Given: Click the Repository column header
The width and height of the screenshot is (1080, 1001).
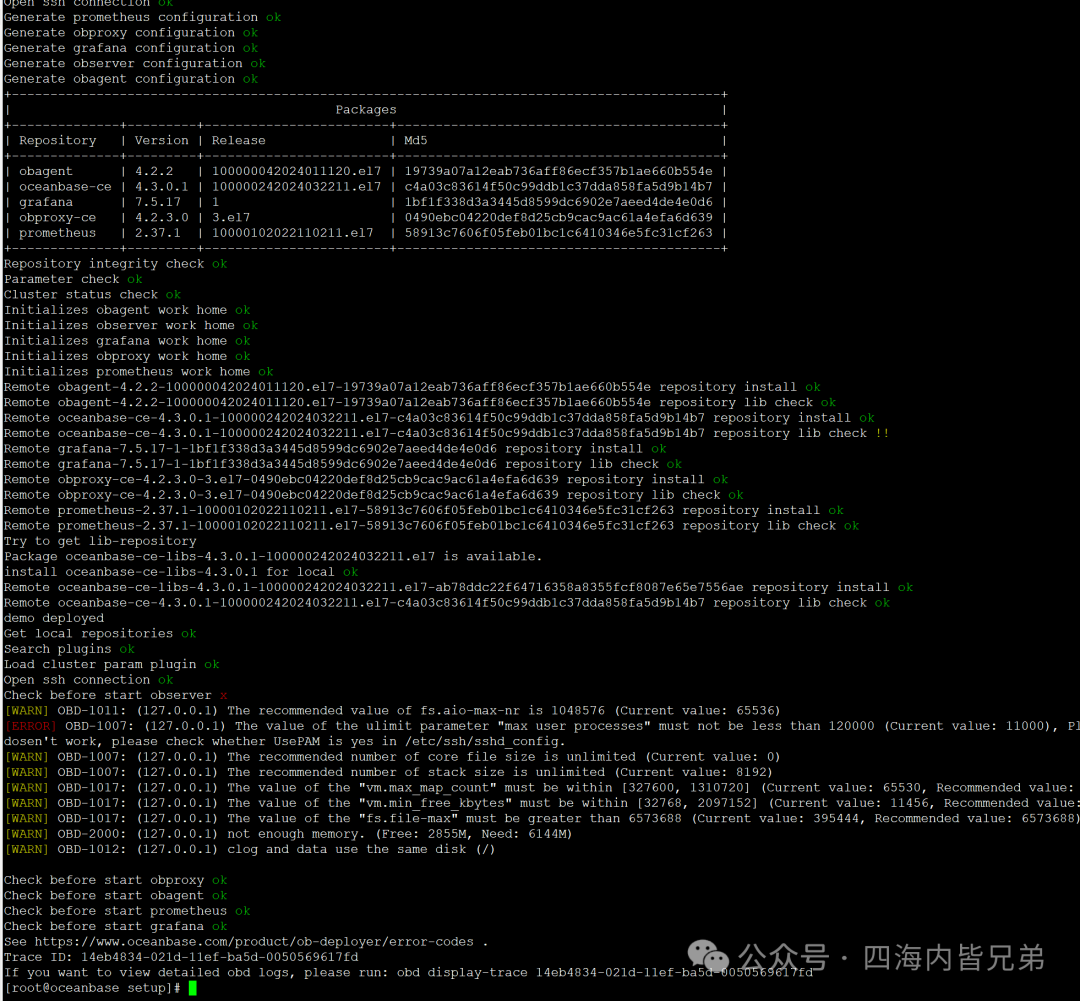Looking at the screenshot, I should coord(58,141).
